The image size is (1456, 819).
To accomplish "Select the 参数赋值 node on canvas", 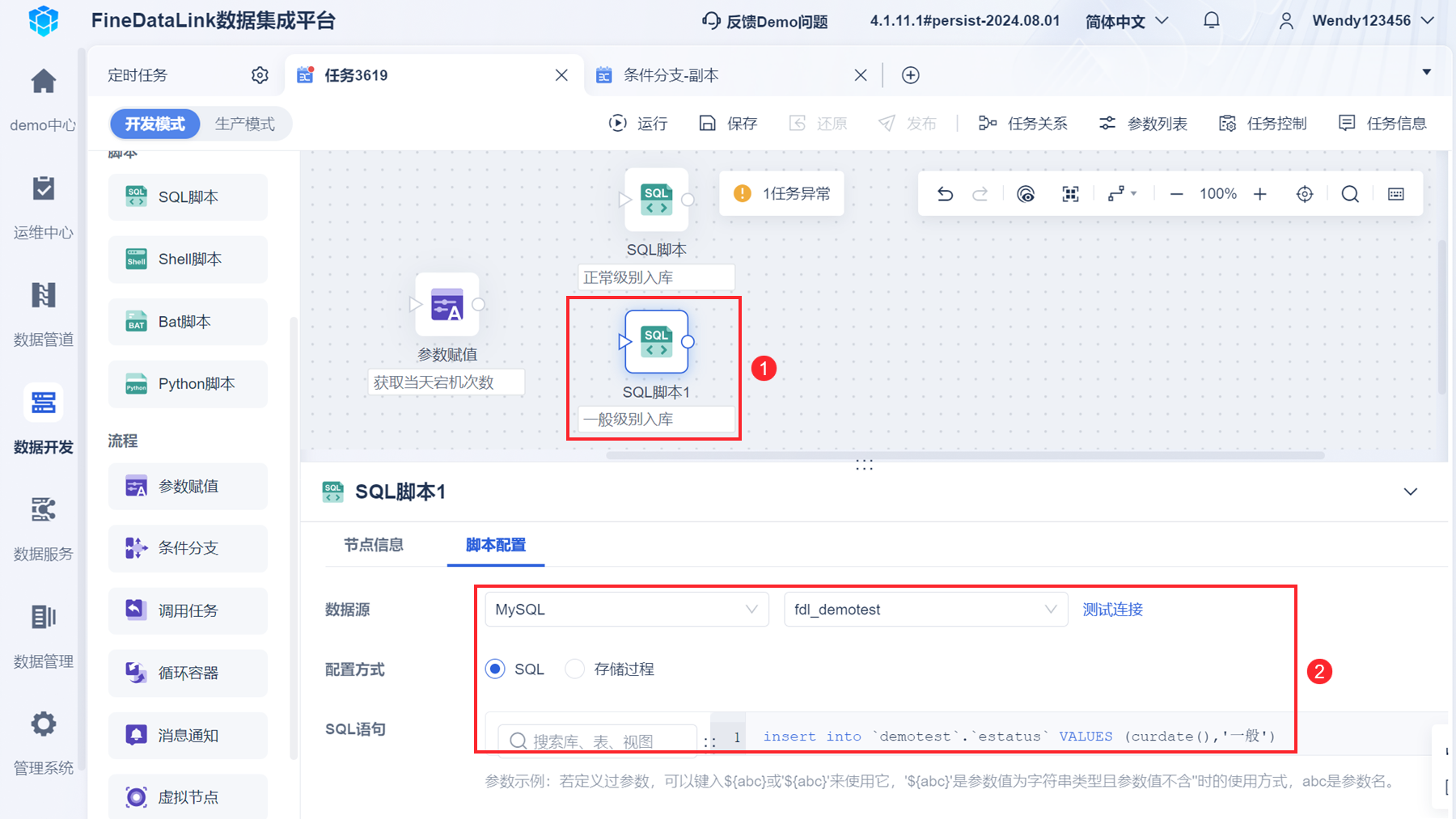I will coord(447,305).
